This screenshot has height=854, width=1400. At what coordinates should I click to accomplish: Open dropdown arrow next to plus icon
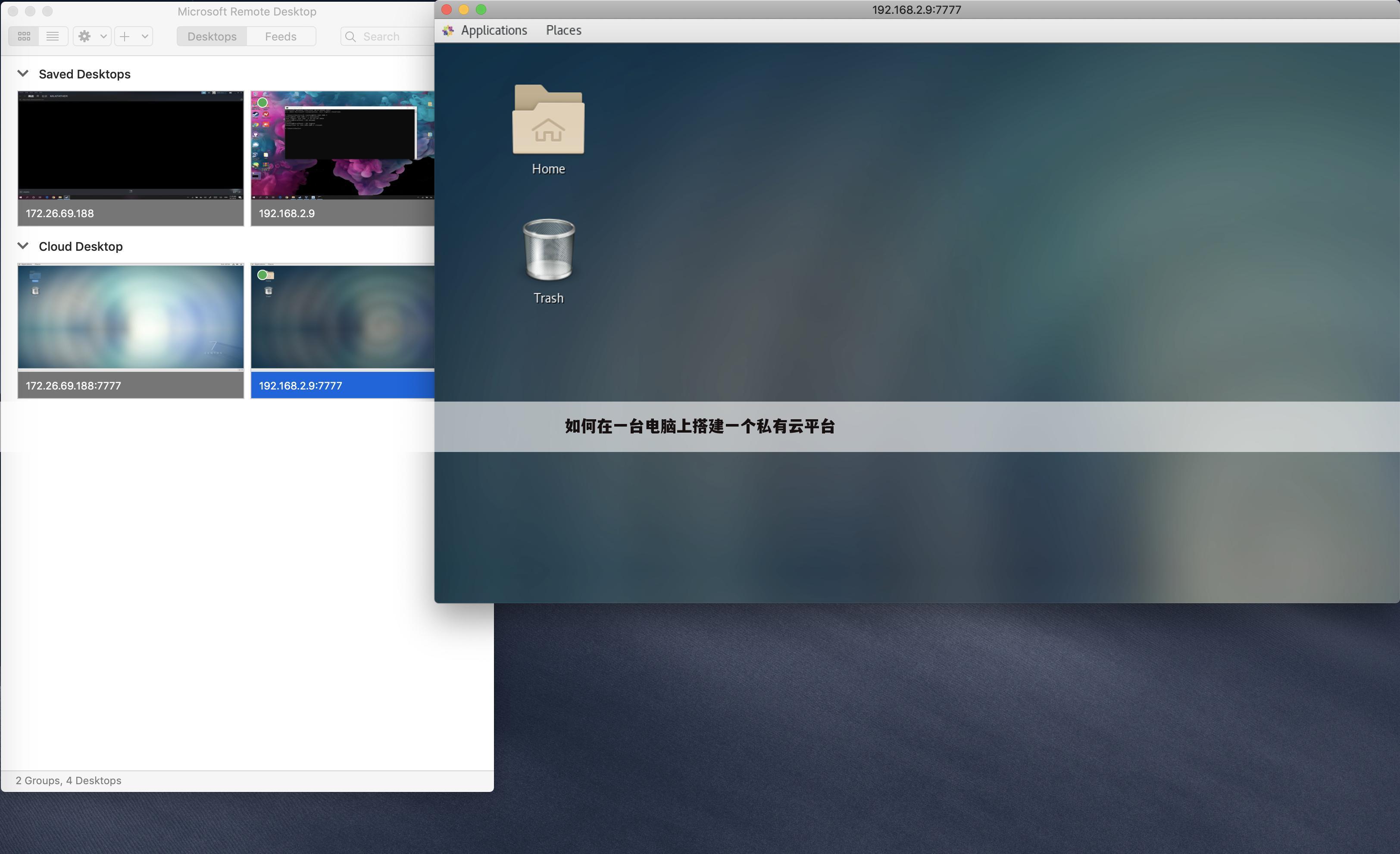145,36
